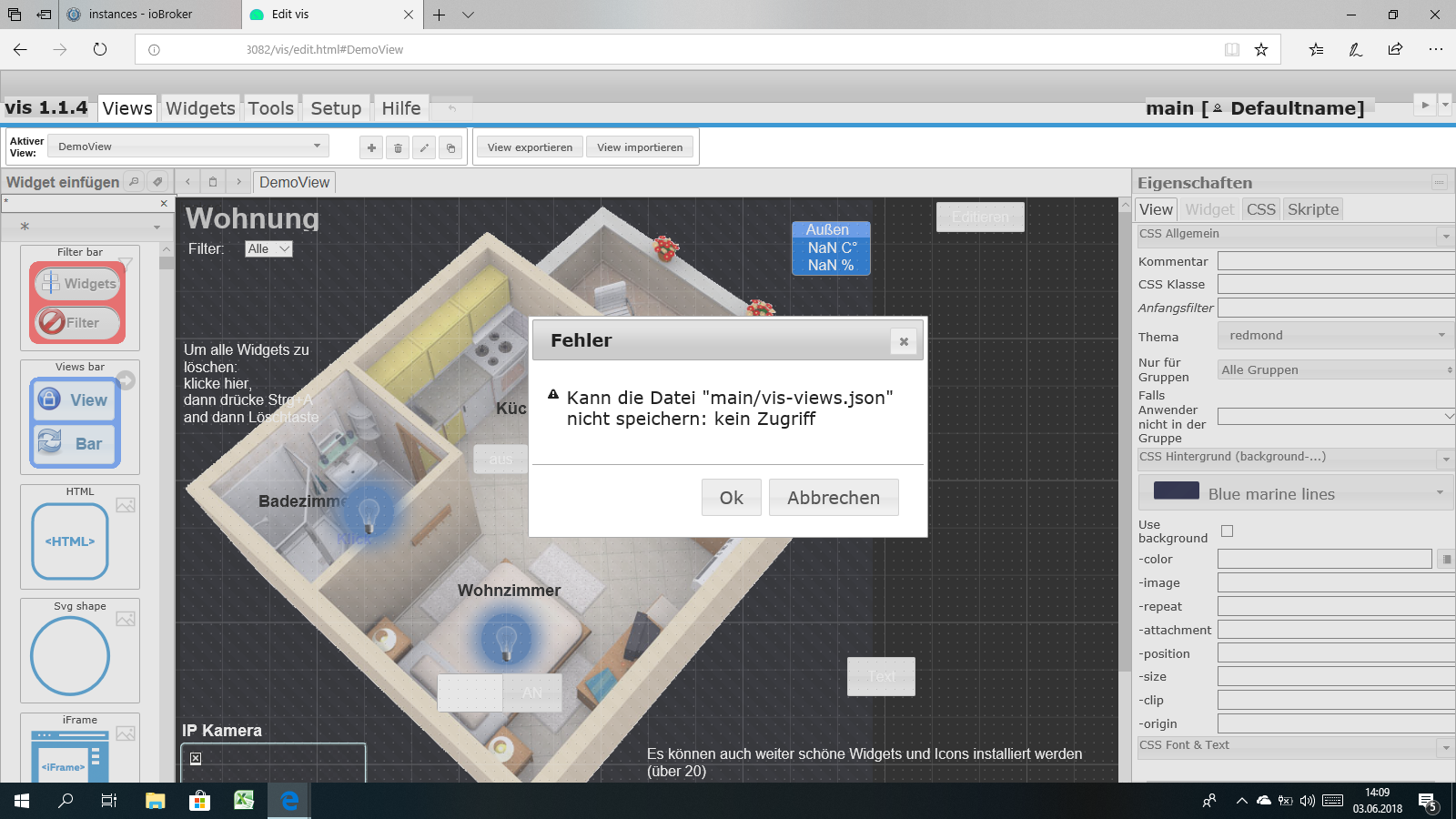Screen dimensions: 1456x819
Task: Add a new view with plus icon
Action: tap(371, 147)
